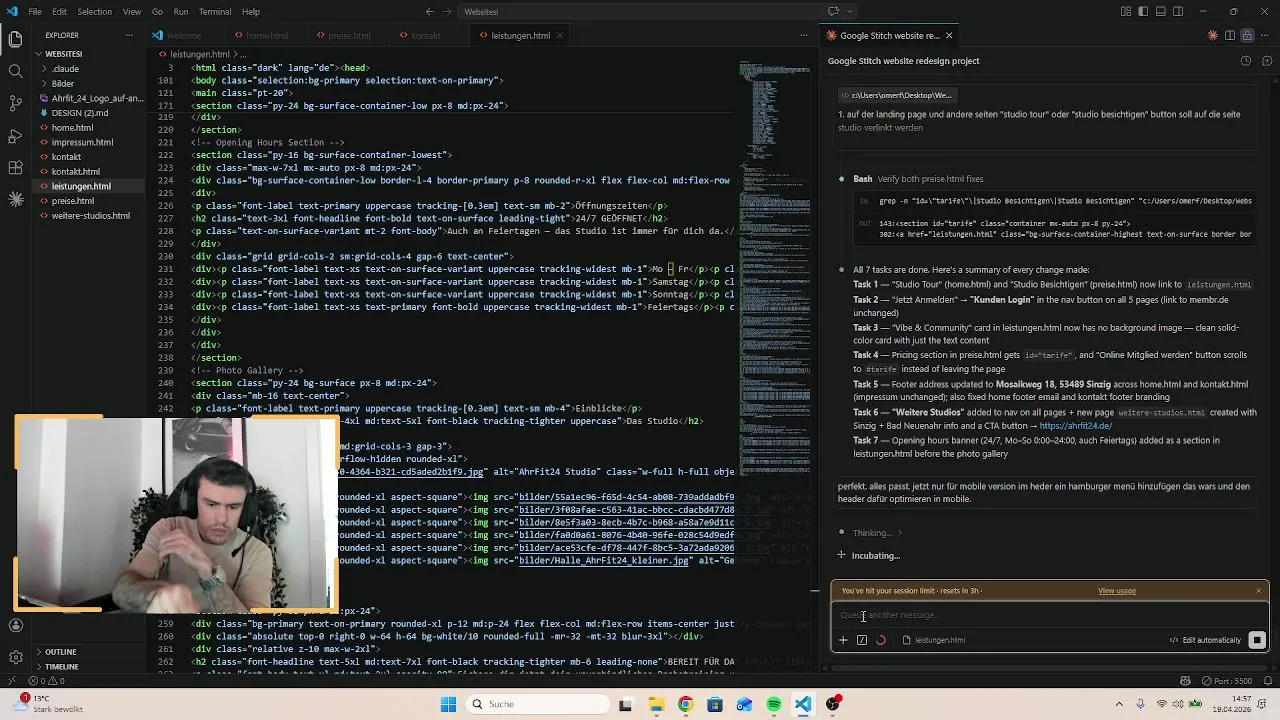This screenshot has width=1280, height=720.
Task: Stop the running Claude response
Action: coord(1257,640)
